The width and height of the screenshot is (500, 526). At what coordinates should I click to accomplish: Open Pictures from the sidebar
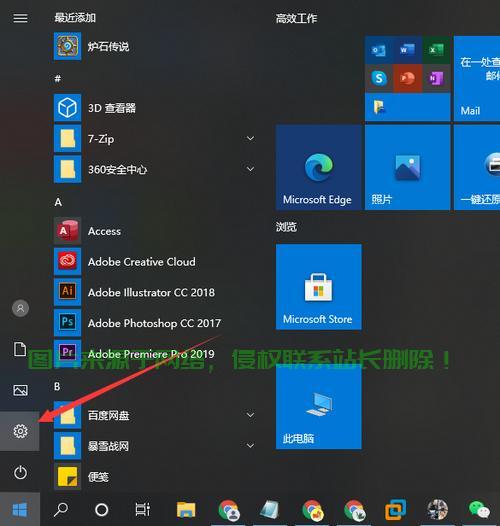coord(20,390)
